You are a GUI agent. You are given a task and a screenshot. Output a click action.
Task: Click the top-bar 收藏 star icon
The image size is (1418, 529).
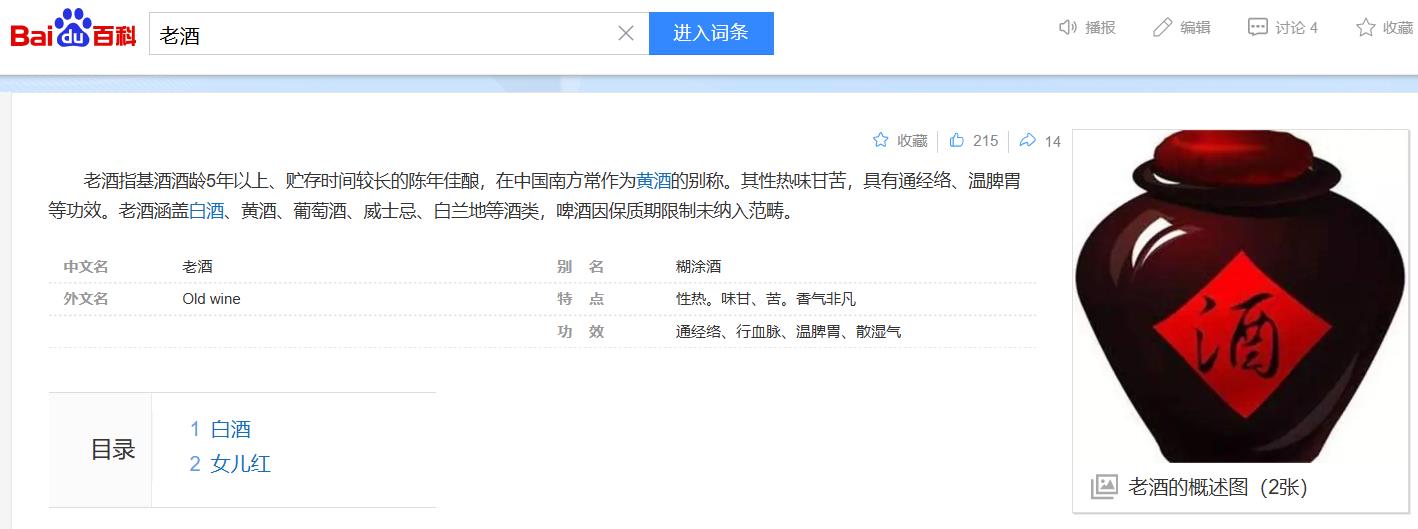point(1365,27)
